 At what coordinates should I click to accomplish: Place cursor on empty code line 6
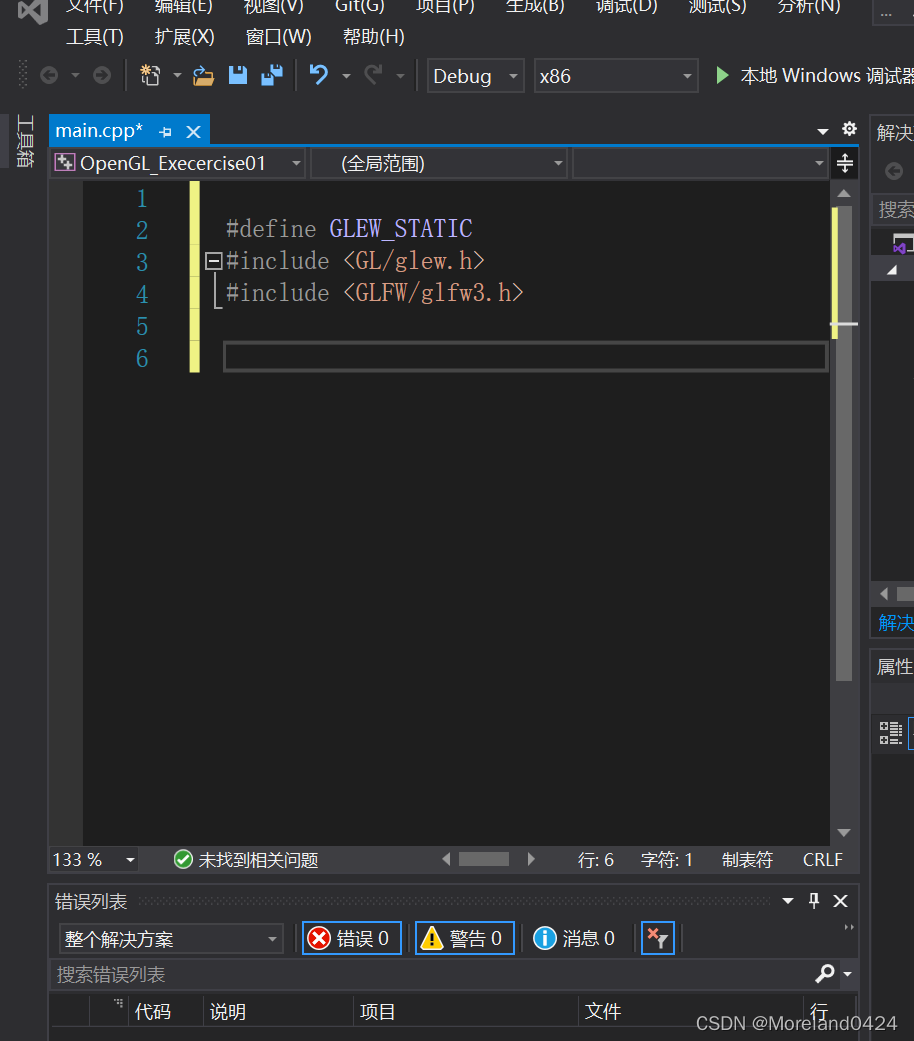click(525, 357)
